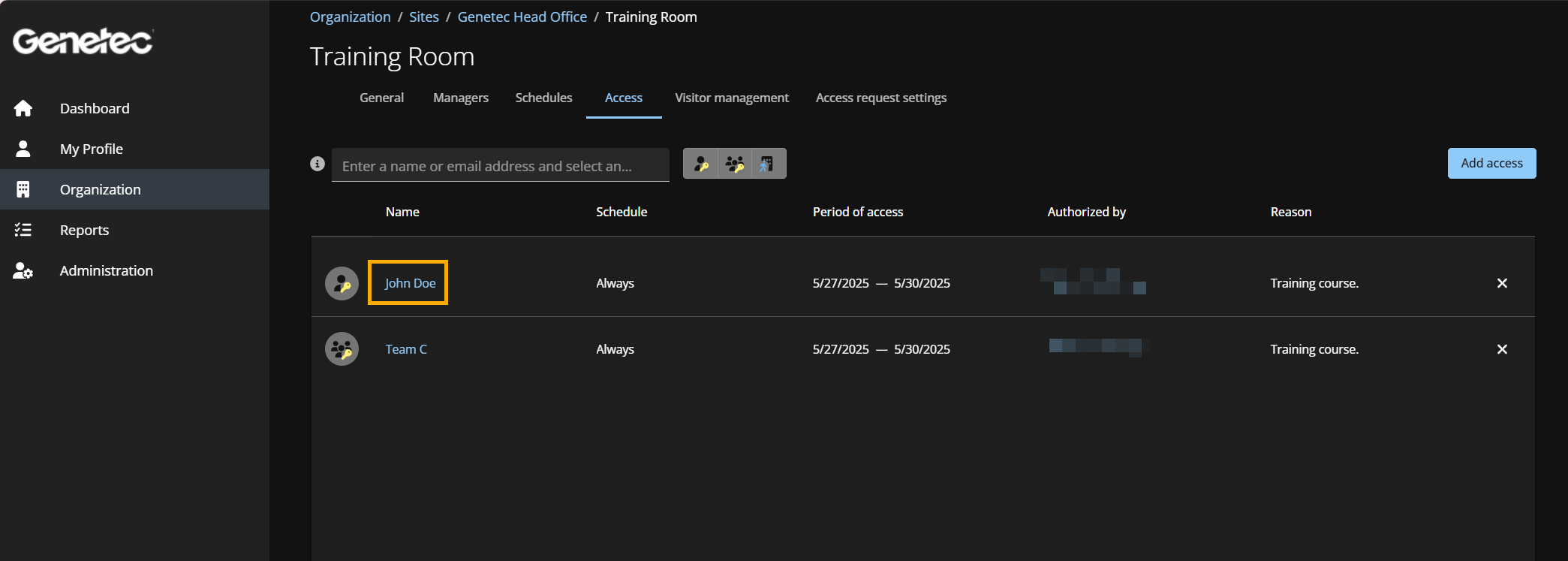1568x561 pixels.
Task: Click the Genetec logo
Action: click(x=83, y=41)
